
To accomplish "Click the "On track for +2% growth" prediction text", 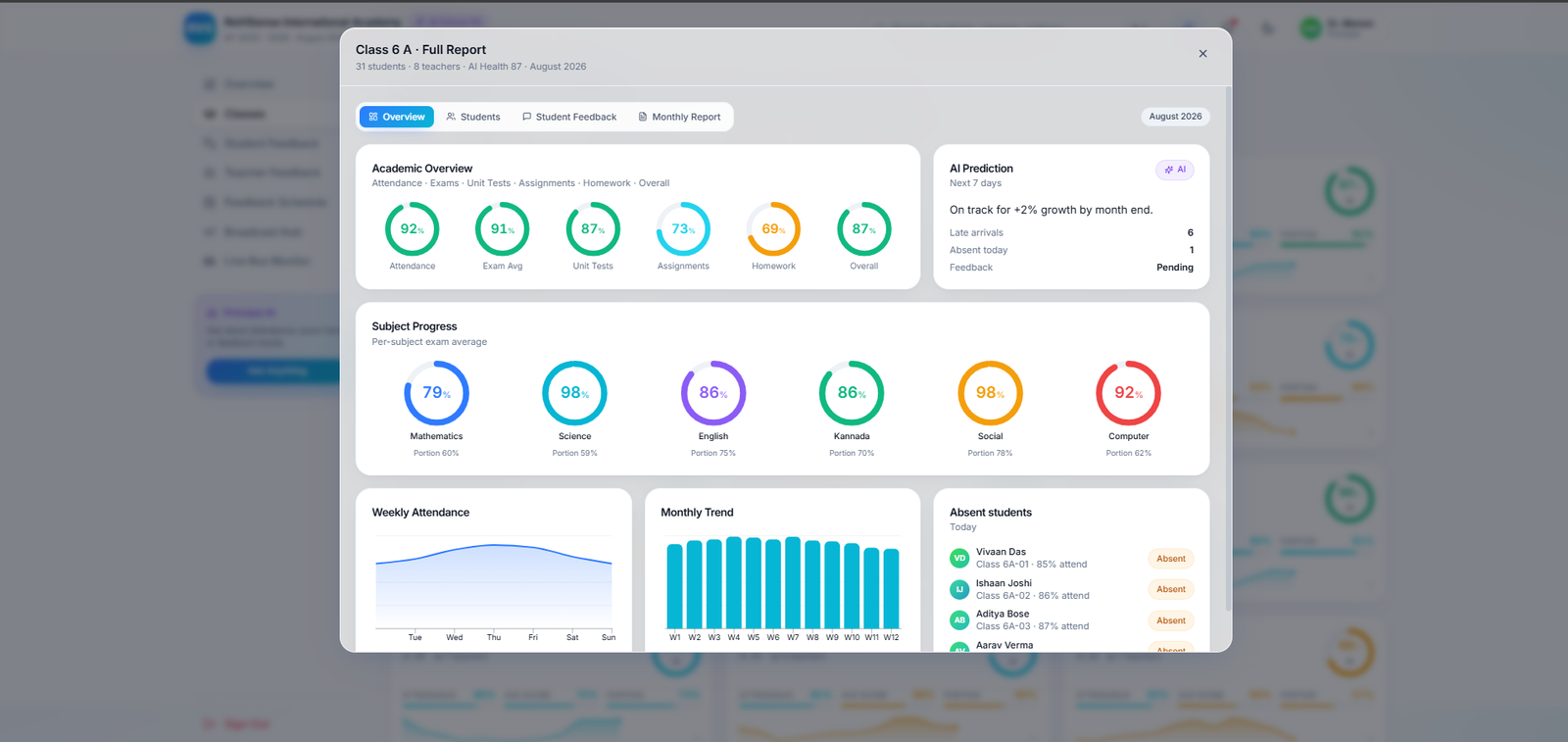I will [x=1051, y=210].
